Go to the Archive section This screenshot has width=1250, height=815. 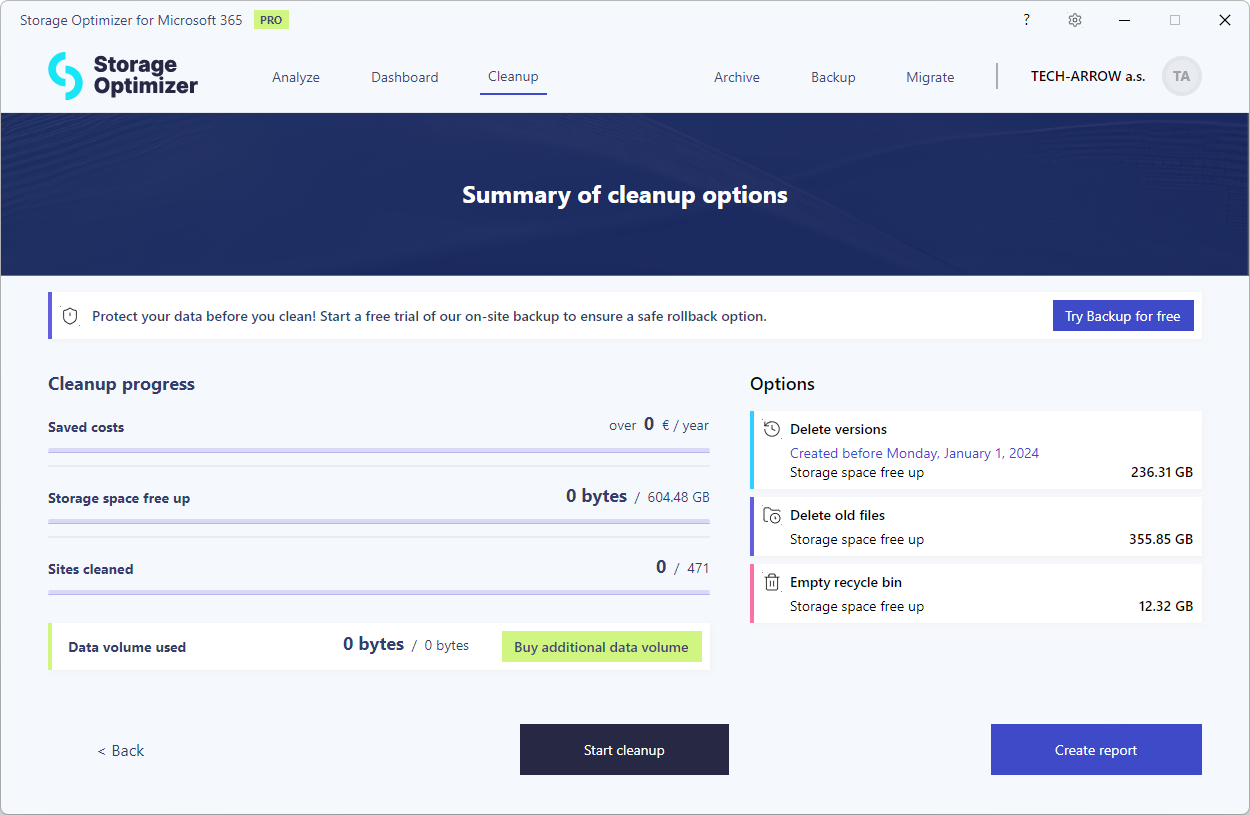[x=737, y=76]
